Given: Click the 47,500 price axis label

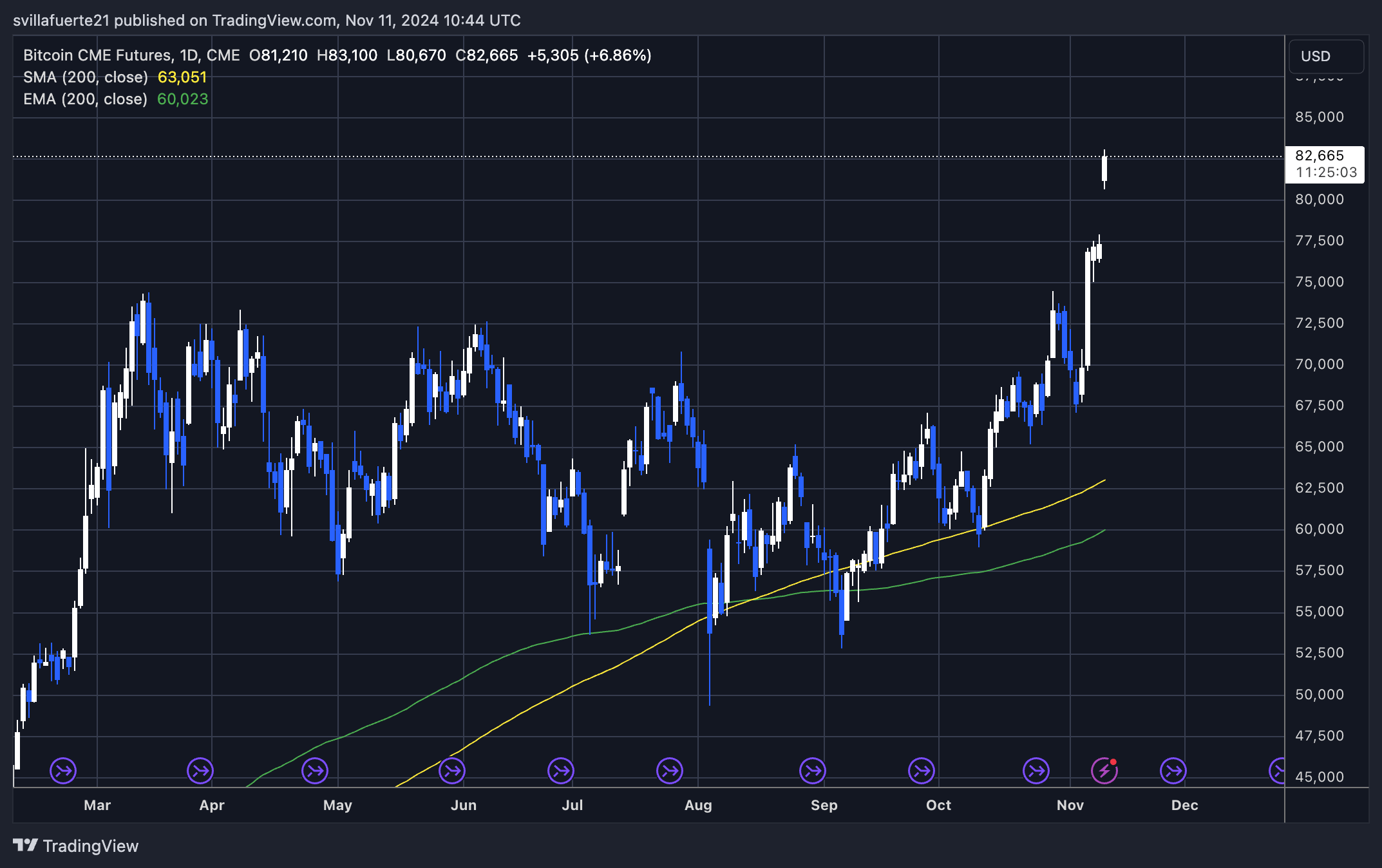Looking at the screenshot, I should click(1320, 736).
